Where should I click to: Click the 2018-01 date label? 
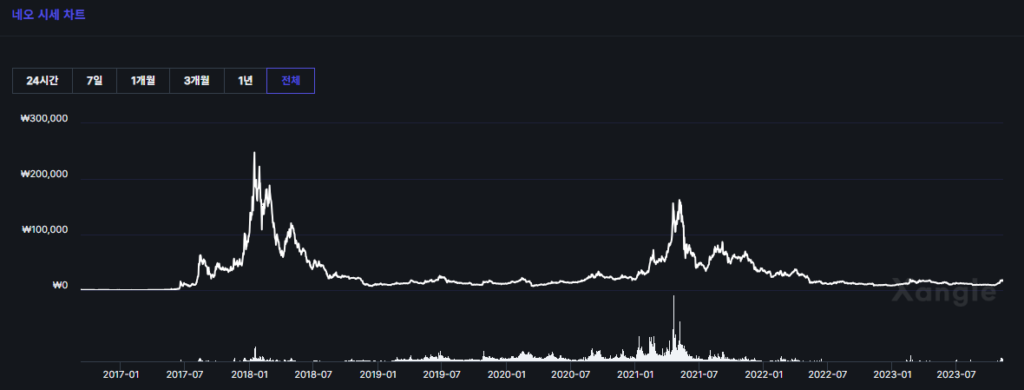coord(249,375)
